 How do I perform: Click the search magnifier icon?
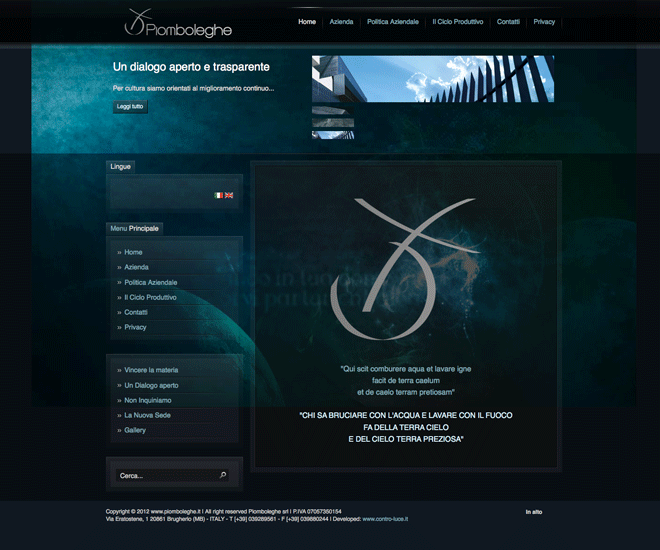[x=223, y=475]
